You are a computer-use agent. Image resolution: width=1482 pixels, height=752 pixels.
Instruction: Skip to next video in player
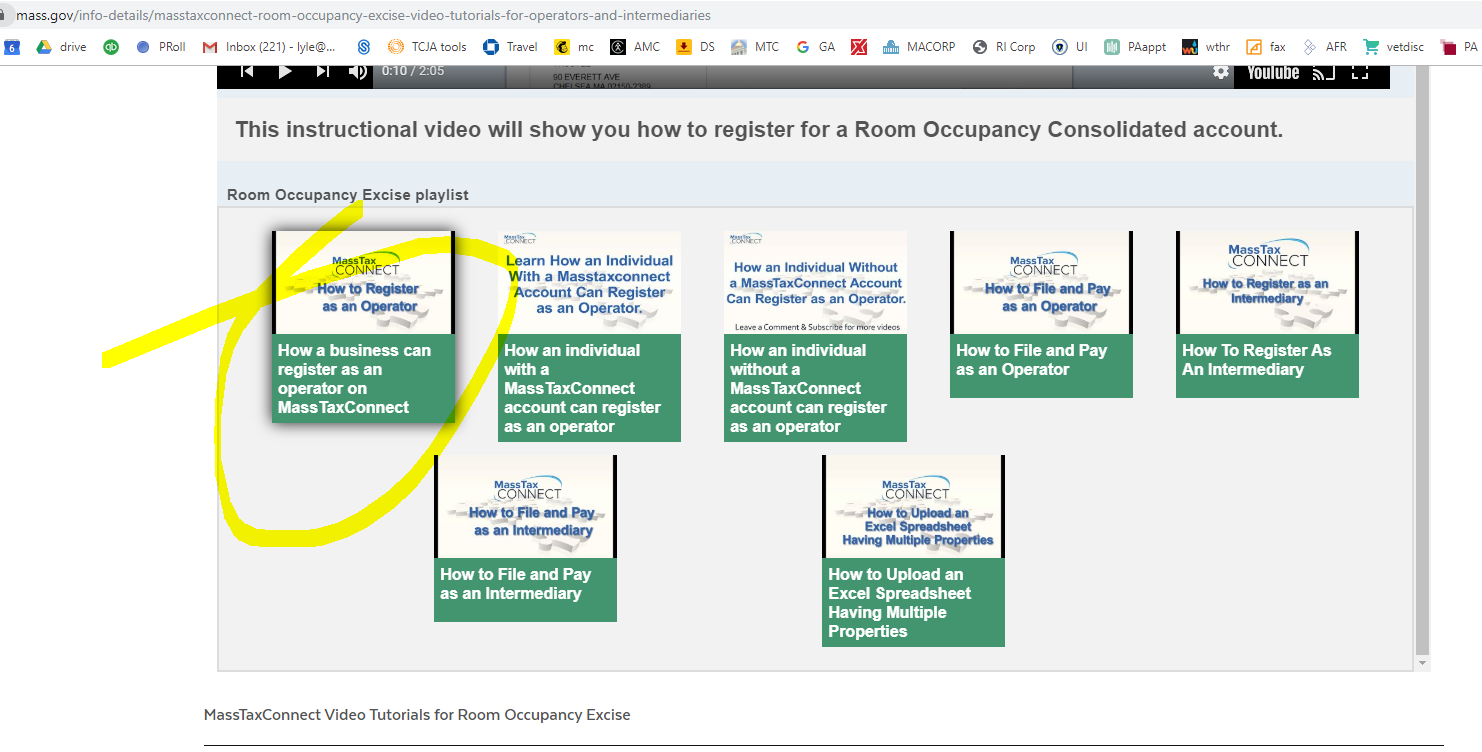(x=322, y=71)
